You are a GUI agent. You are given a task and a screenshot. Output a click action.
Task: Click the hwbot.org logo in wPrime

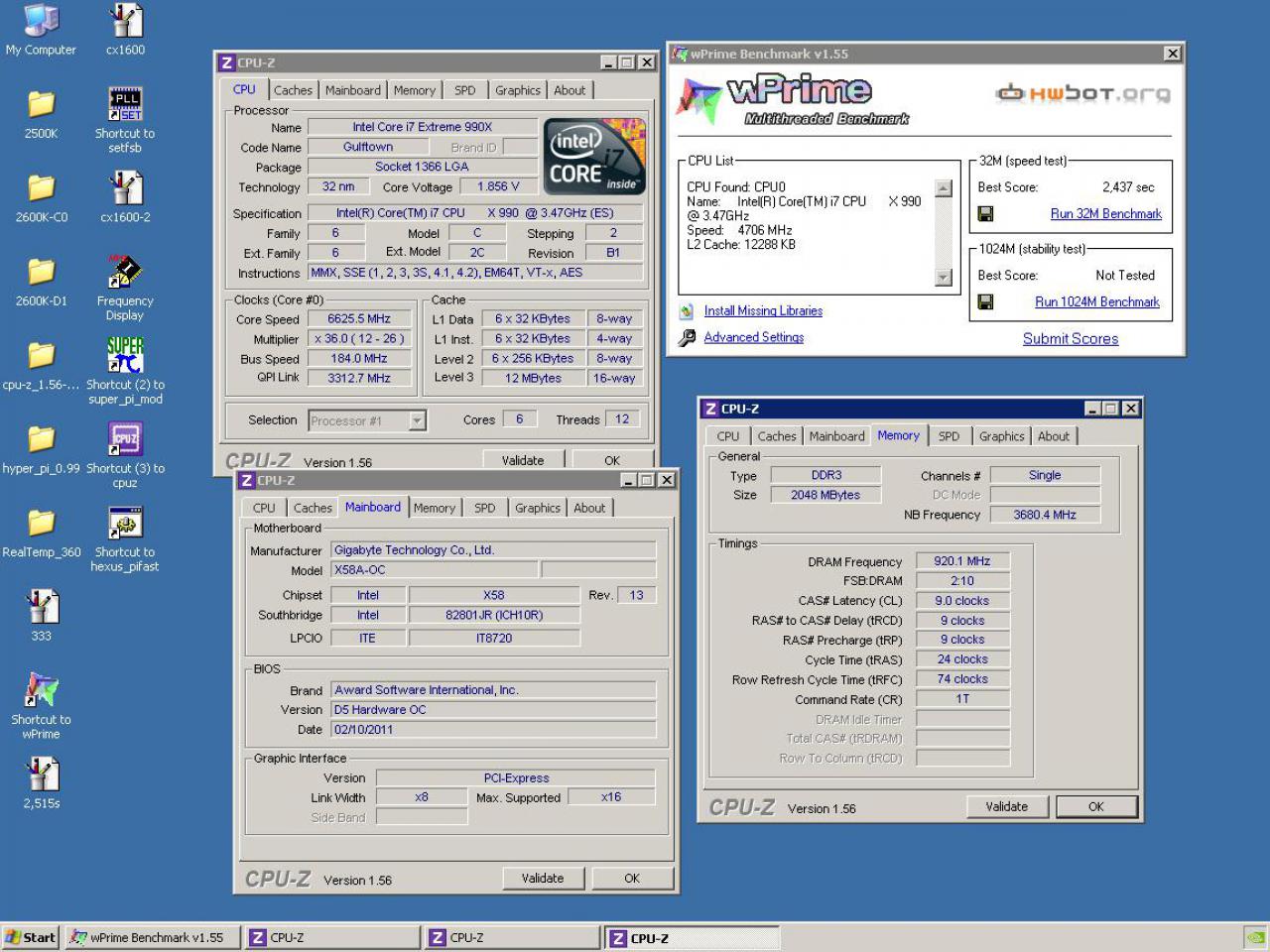[x=1083, y=94]
